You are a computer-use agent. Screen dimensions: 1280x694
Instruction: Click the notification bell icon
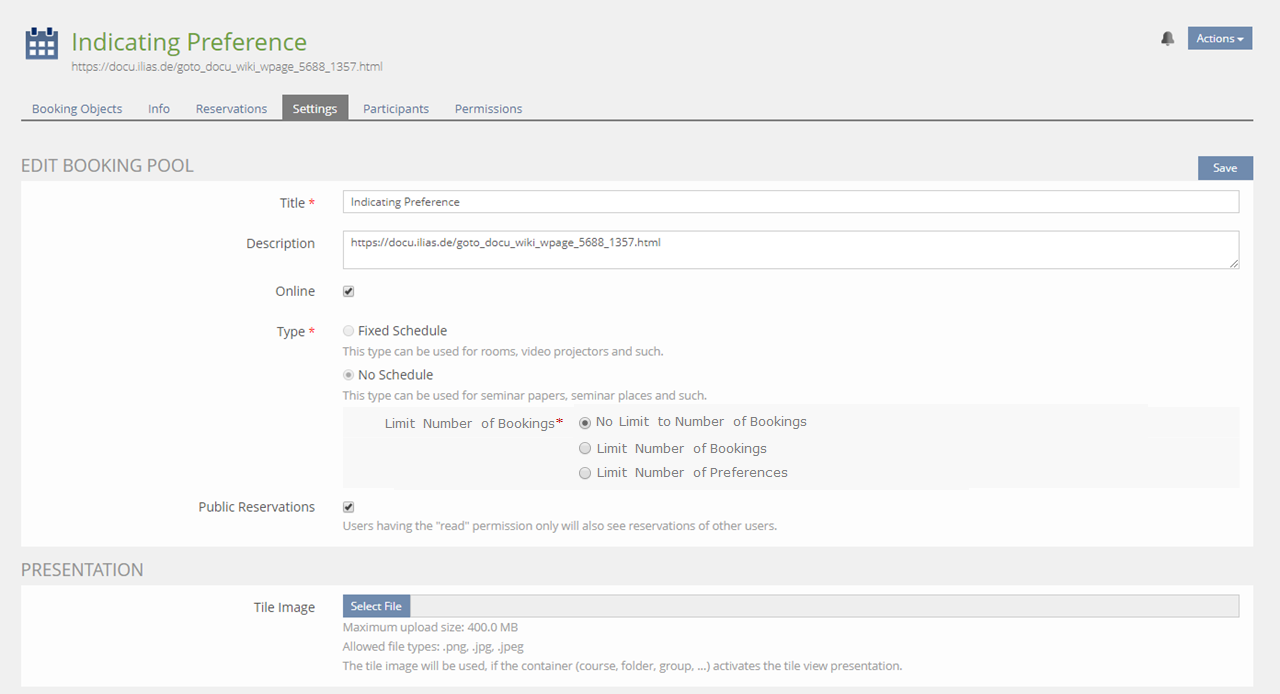click(x=1167, y=39)
